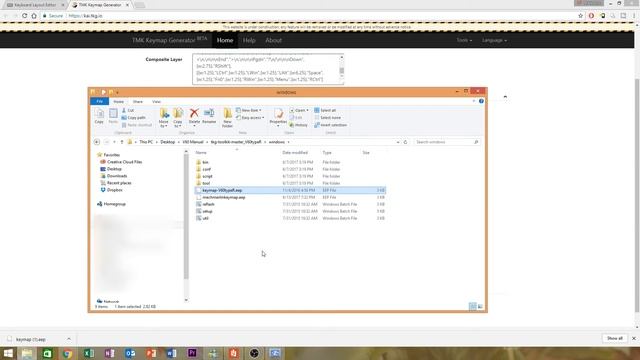Switch to details view in Explorer status bar

(x=472, y=307)
